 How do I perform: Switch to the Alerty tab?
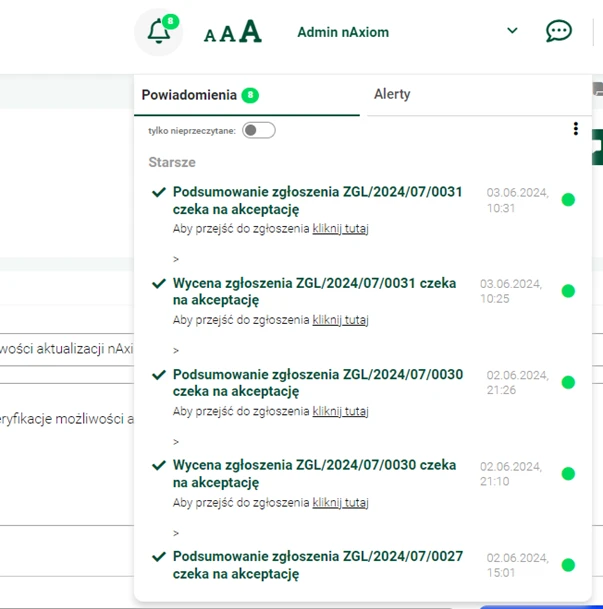tap(392, 94)
